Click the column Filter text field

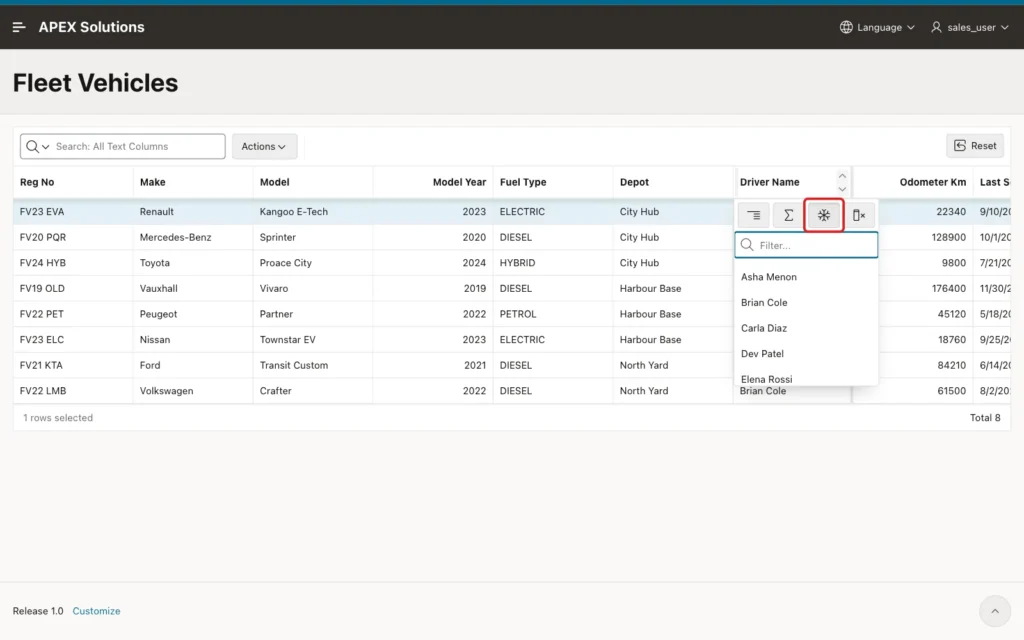[806, 245]
